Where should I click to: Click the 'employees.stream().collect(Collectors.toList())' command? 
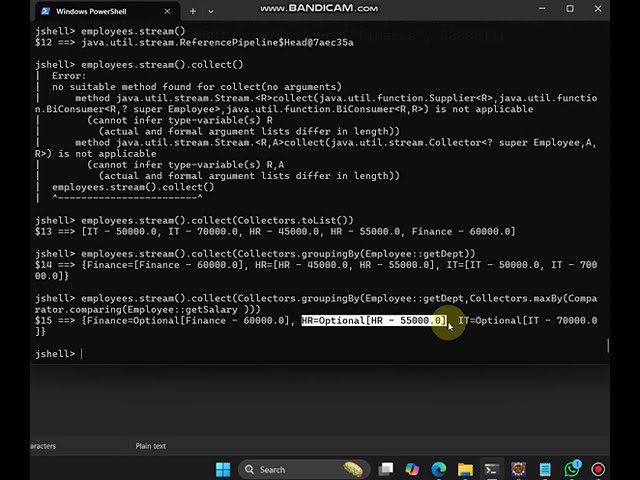217,220
